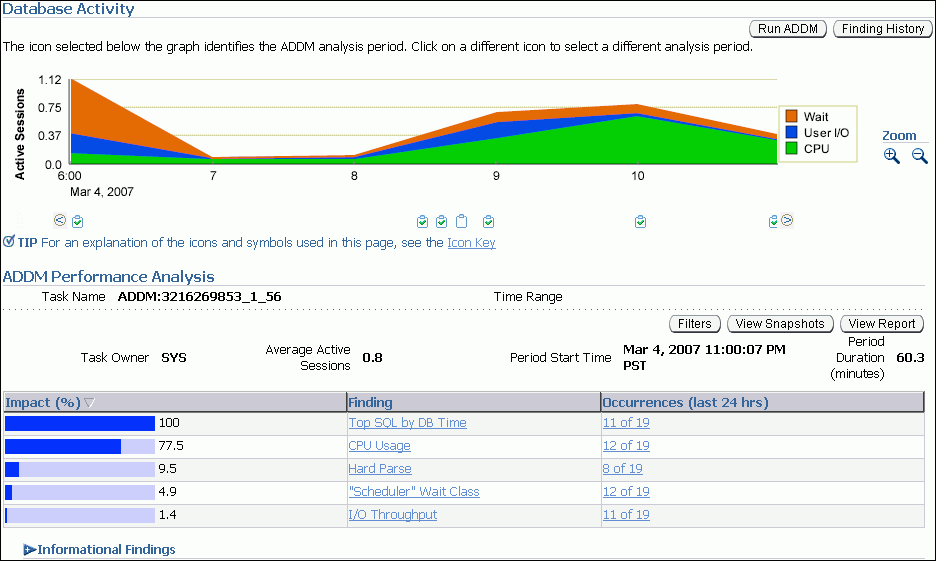Select the ADDM analysis icon below 10

640,221
